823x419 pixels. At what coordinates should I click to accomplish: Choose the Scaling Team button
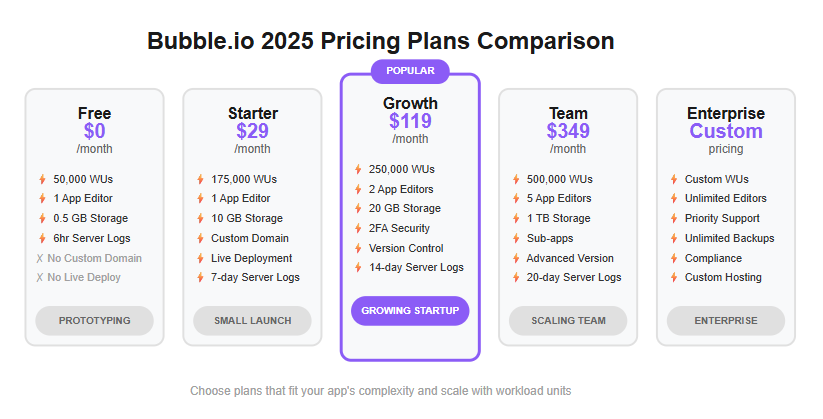point(568,321)
